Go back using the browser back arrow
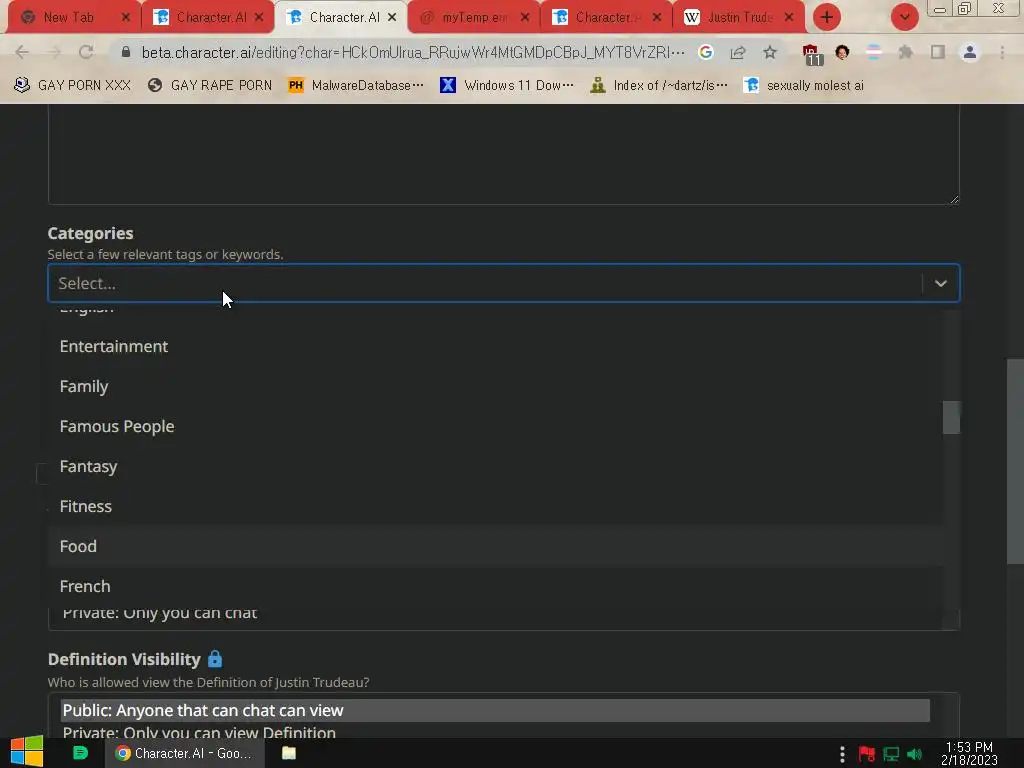Viewport: 1024px width, 768px height. 22,52
